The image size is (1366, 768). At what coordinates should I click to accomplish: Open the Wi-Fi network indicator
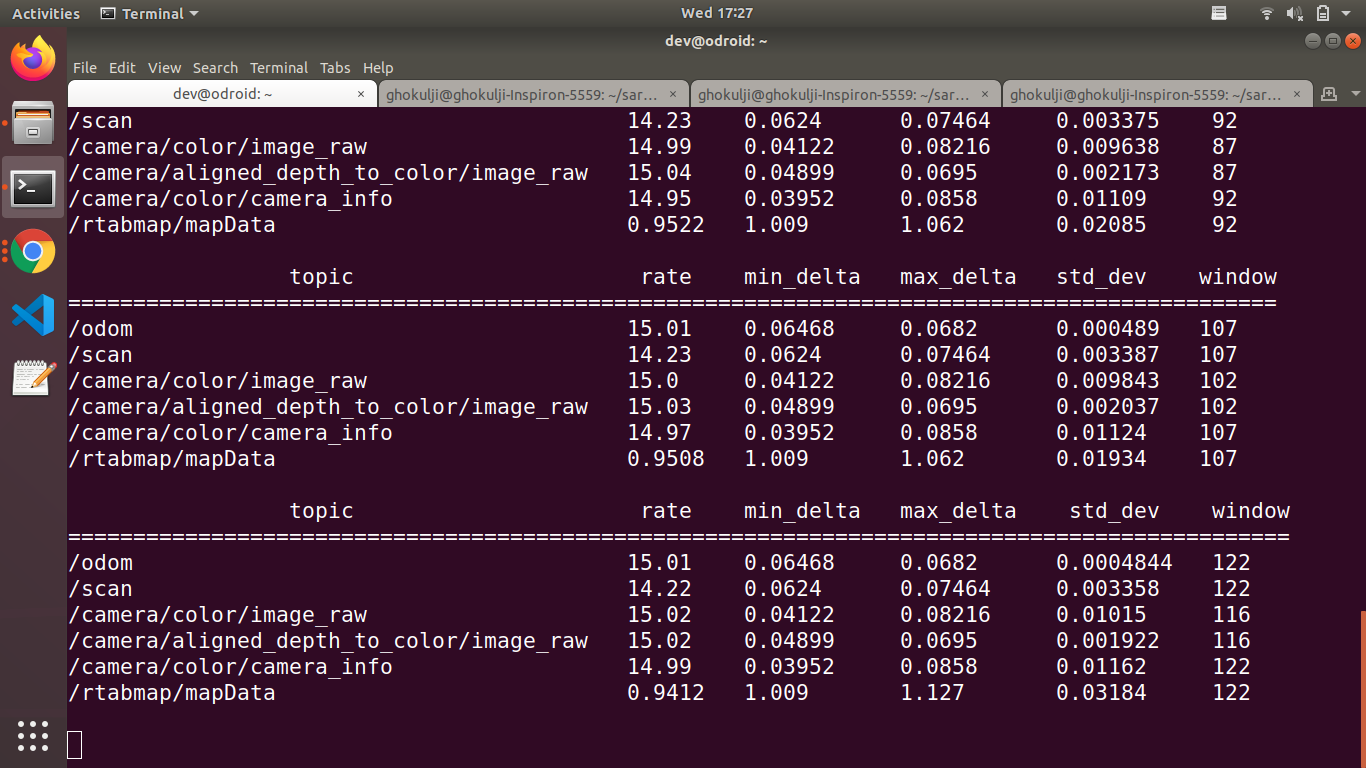tap(1267, 14)
